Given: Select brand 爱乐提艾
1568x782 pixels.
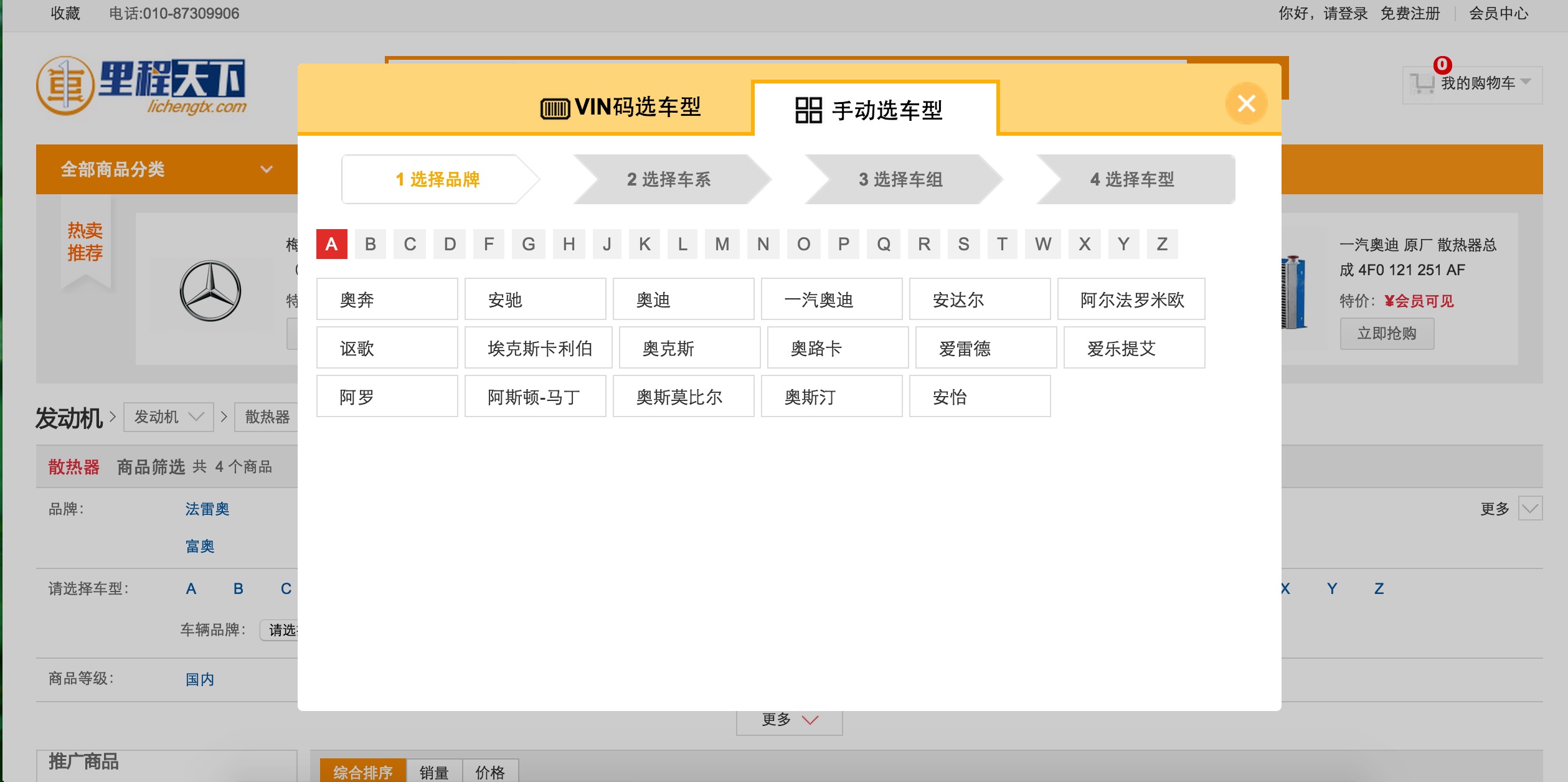Looking at the screenshot, I should pos(1135,348).
